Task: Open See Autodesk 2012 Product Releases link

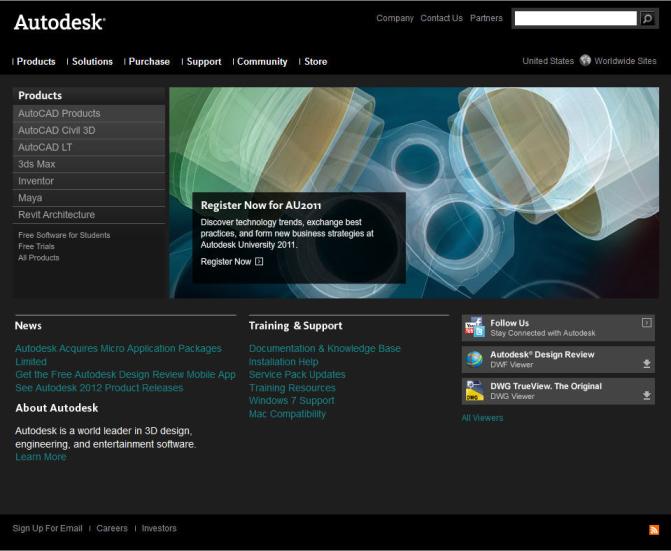Action: tap(99, 388)
